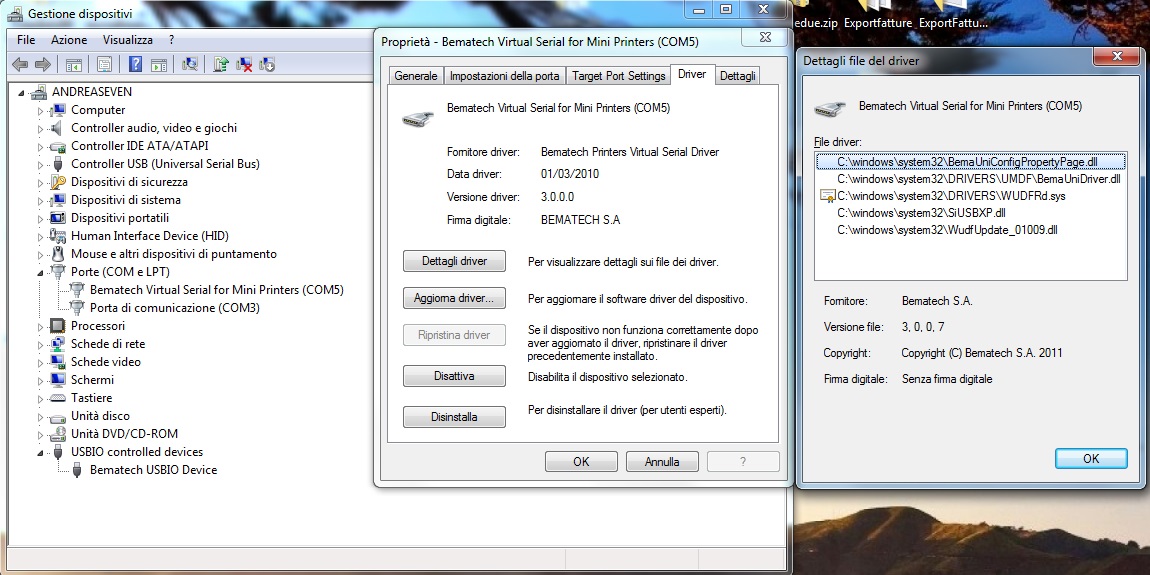The image size is (1150, 575).
Task: Select BemaUniConfigPropertyPage.dll in the file list
Action: [970, 161]
